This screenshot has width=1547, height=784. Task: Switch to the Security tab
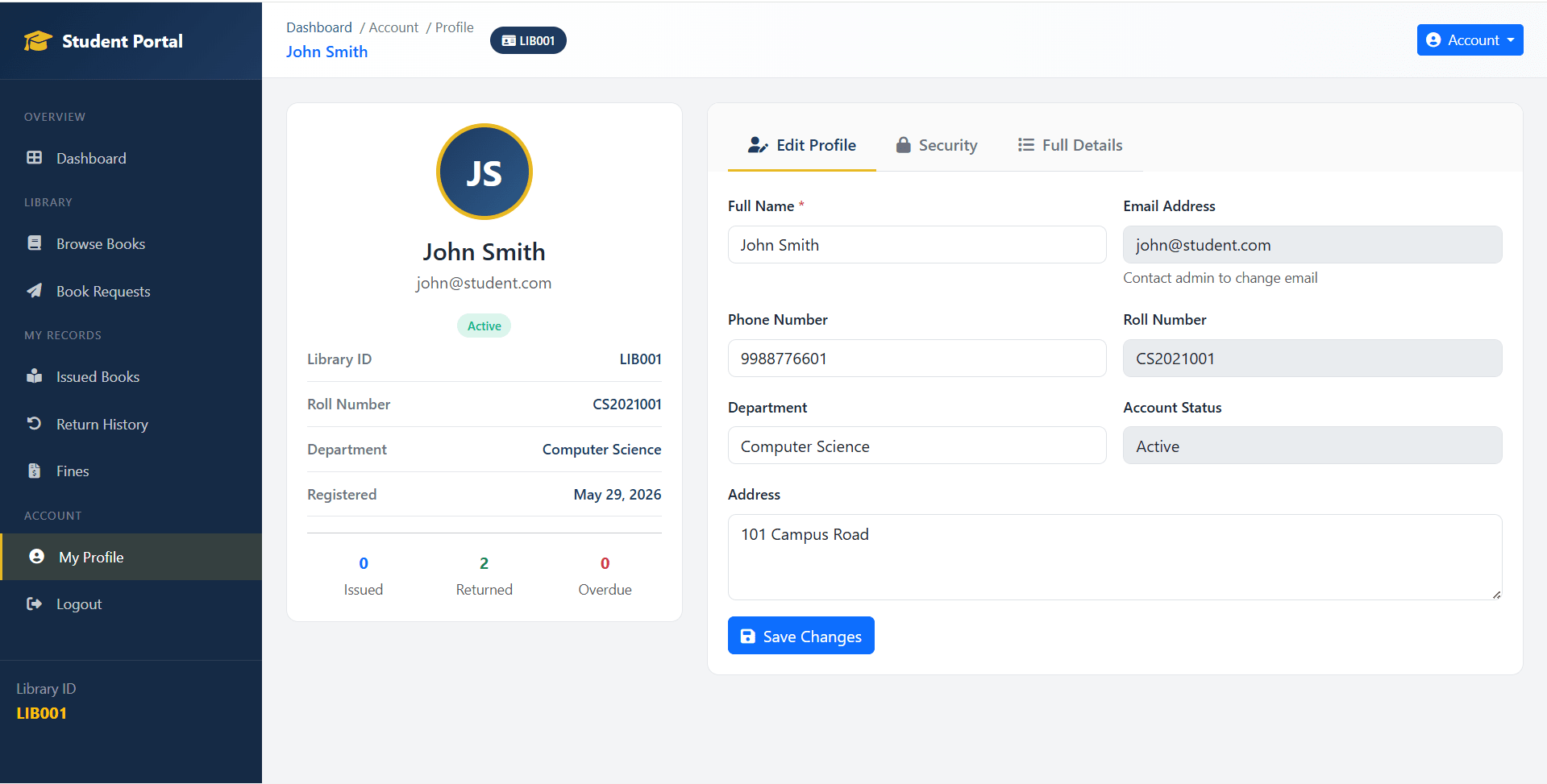936,145
